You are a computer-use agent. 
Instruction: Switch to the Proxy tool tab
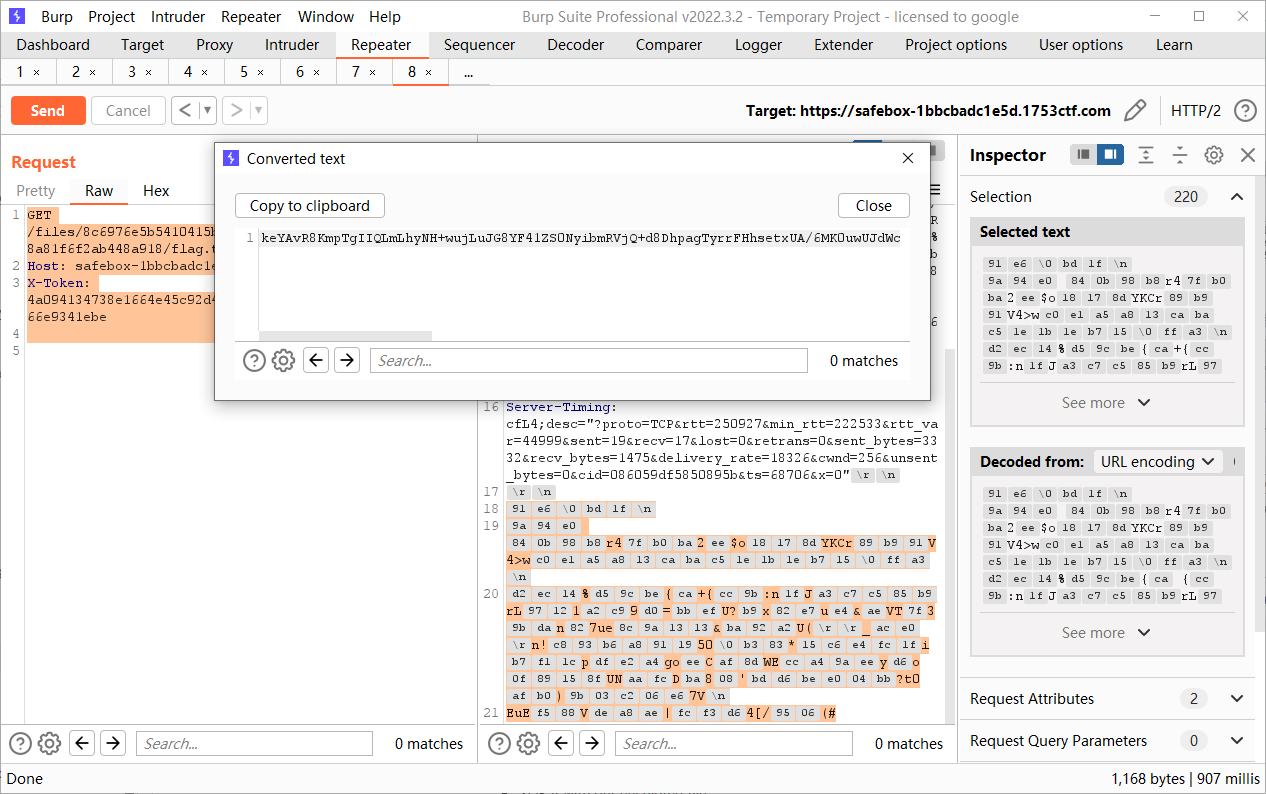click(x=214, y=45)
